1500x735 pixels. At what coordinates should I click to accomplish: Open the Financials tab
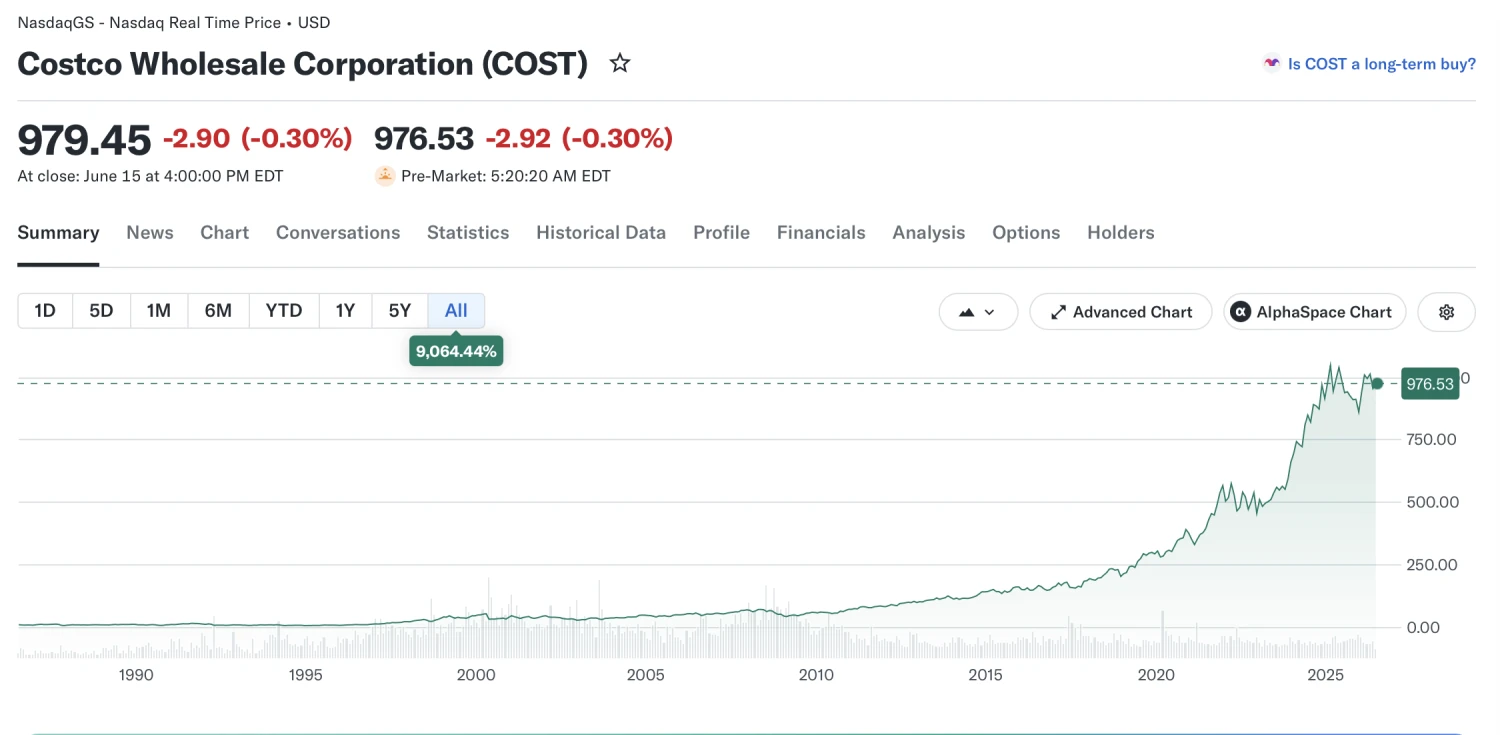tap(821, 233)
